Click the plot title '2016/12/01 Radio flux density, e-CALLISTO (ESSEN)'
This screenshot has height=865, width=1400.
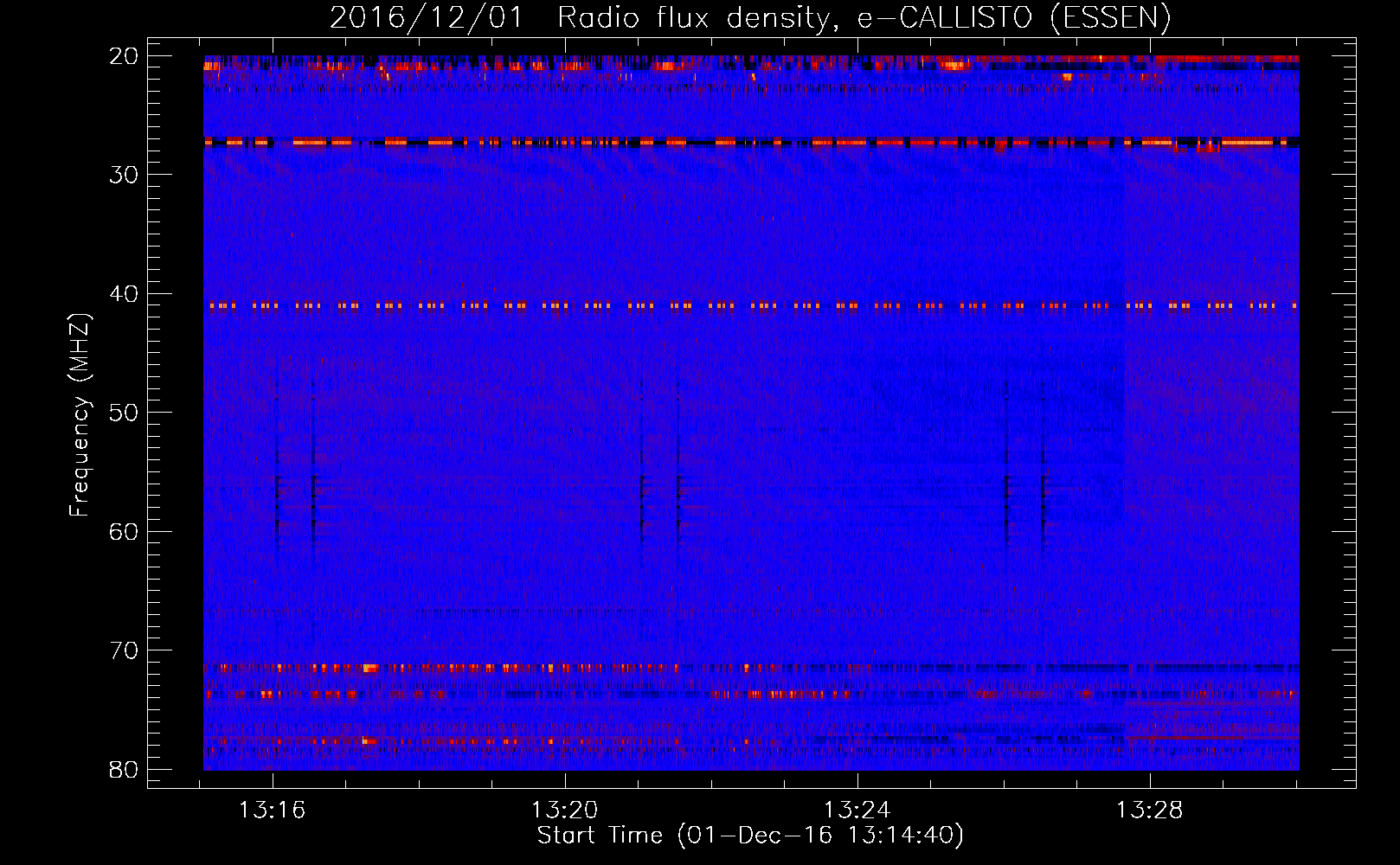coord(750,18)
